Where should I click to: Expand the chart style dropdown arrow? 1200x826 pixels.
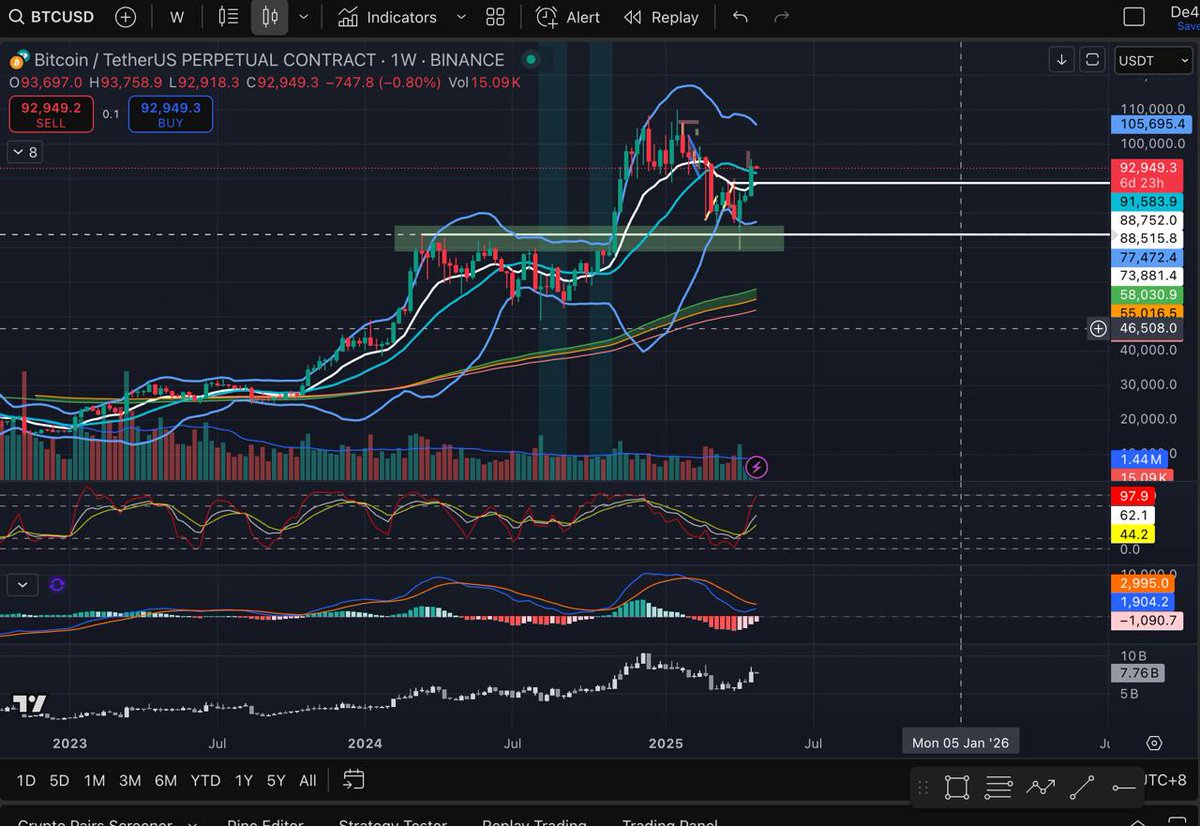pos(303,17)
